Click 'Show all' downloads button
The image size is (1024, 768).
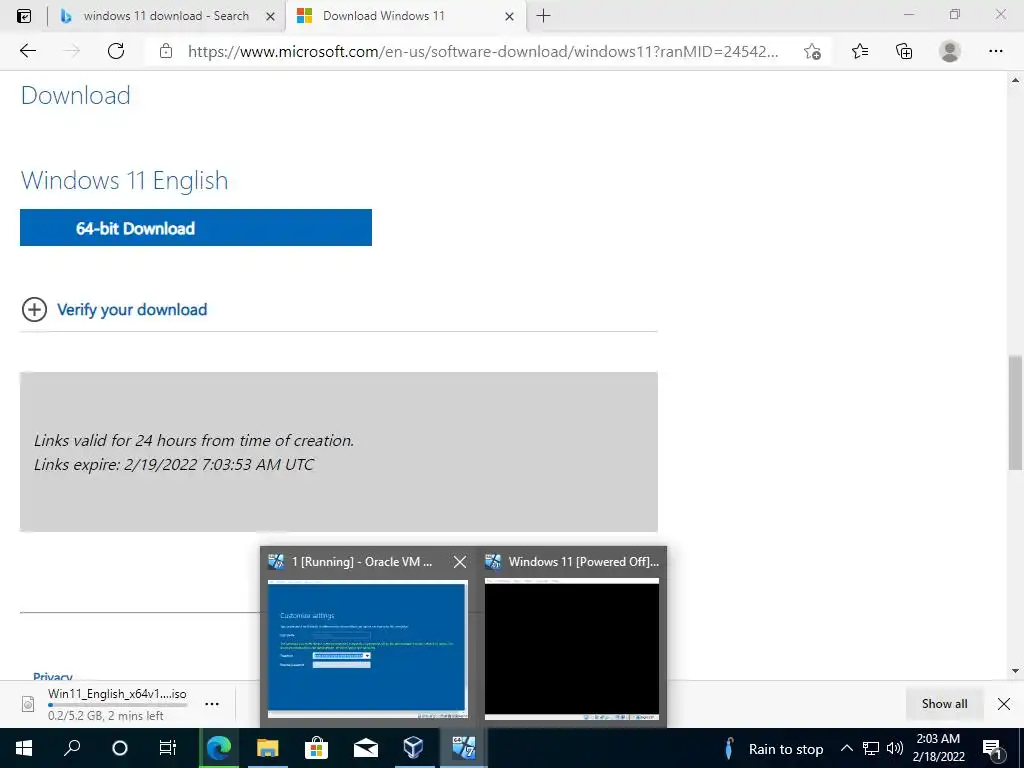click(x=944, y=703)
